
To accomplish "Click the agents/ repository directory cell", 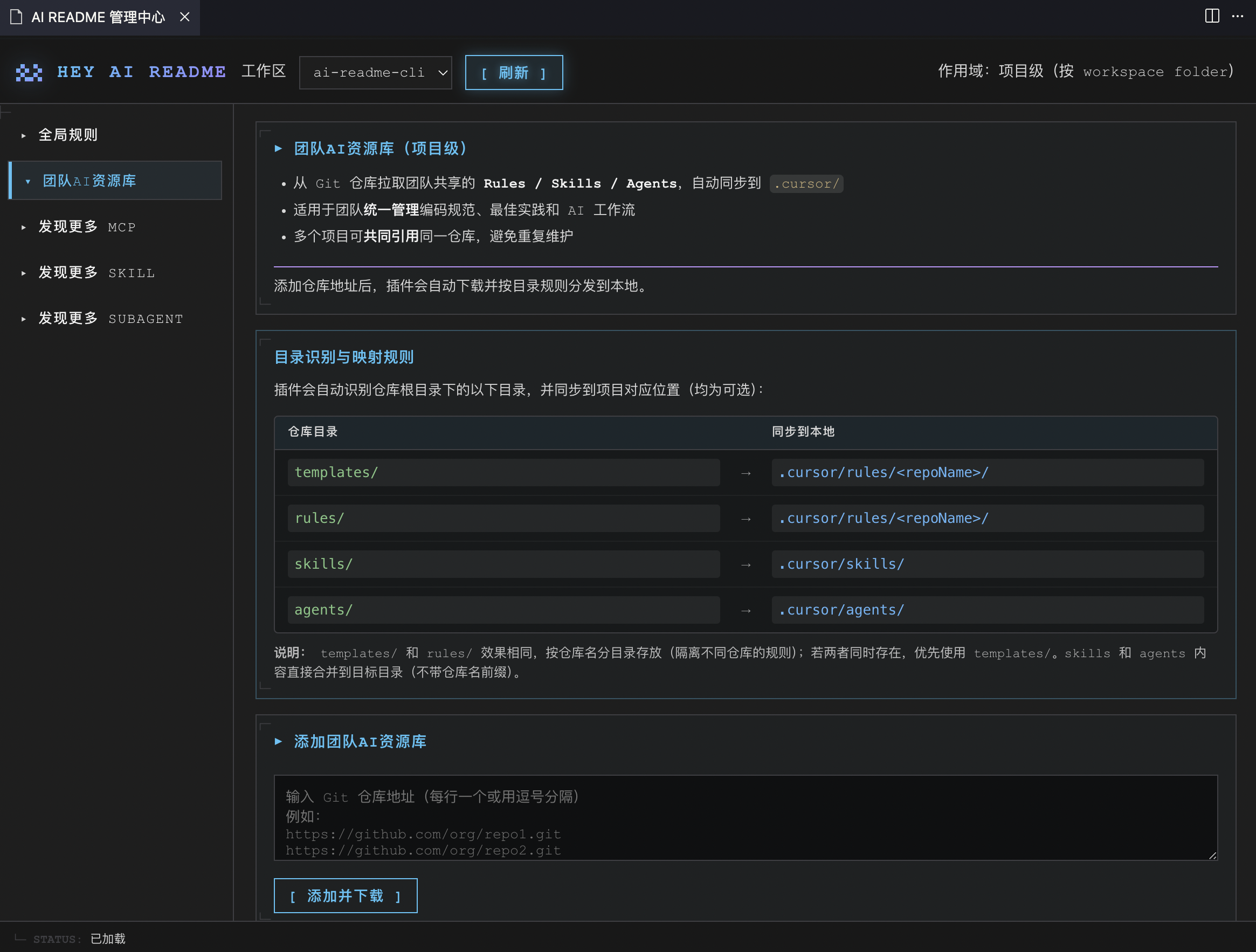I will click(x=503, y=610).
